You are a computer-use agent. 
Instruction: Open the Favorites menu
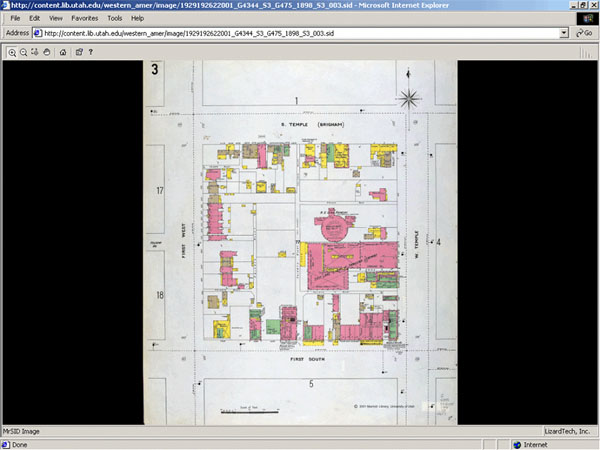pos(84,18)
